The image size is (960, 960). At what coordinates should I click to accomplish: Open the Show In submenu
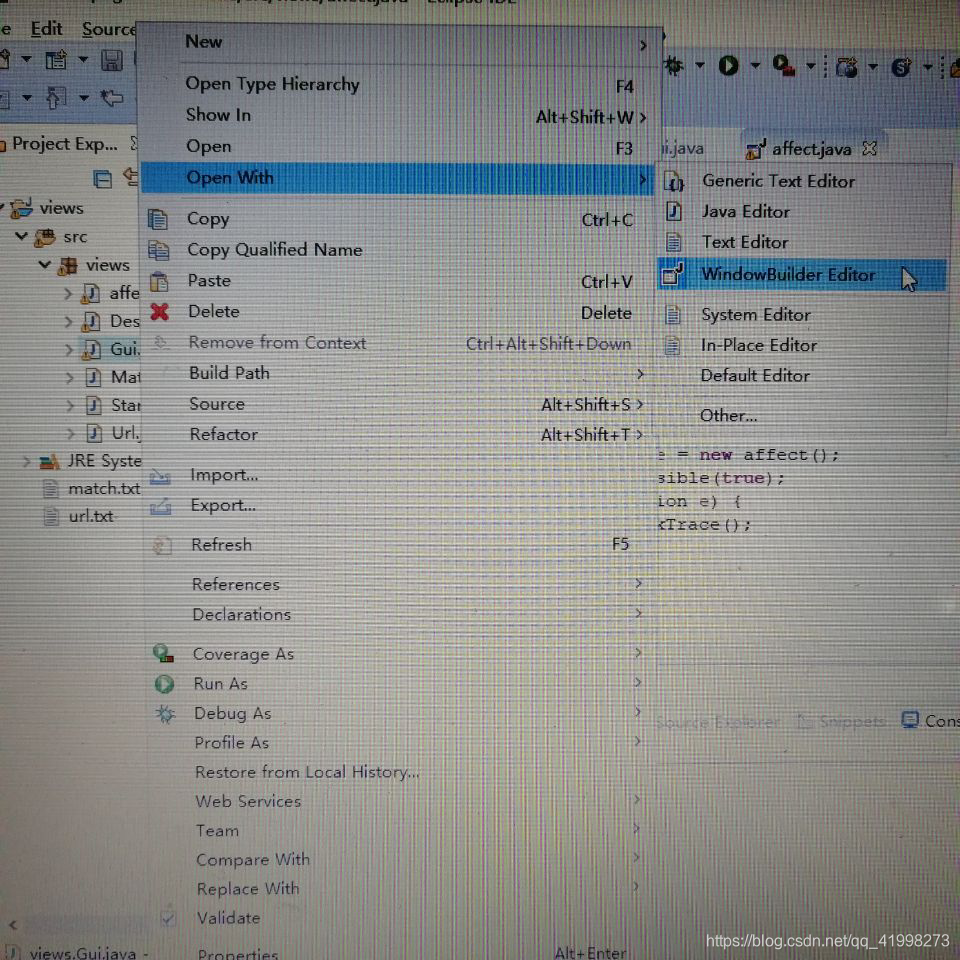[x=400, y=115]
